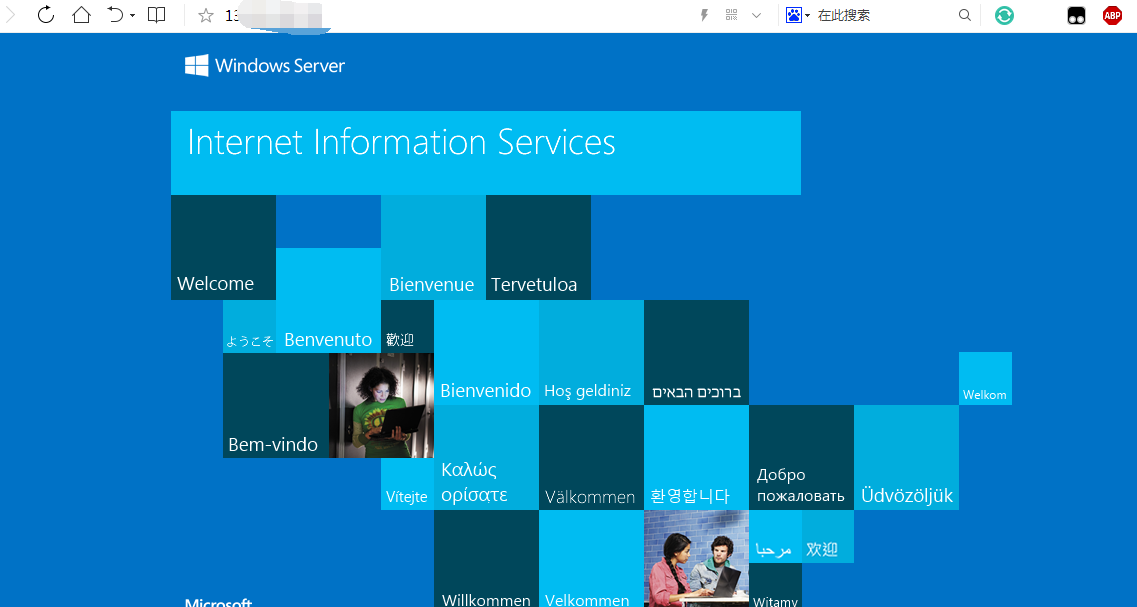Open the reading mode book icon
Viewport: 1137px width, 607px height.
pyautogui.click(x=157, y=15)
